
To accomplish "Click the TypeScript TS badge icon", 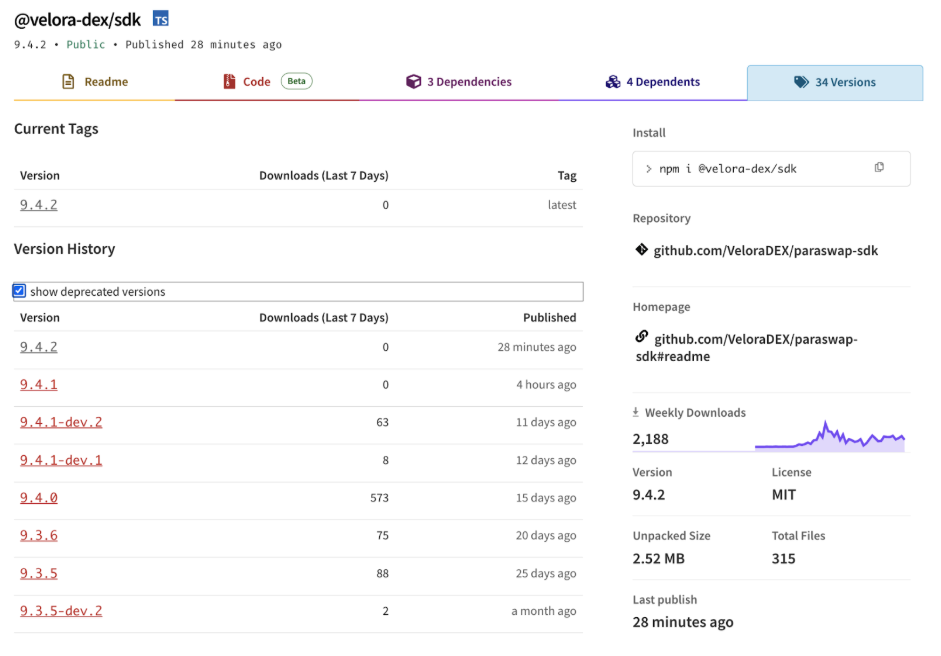I will (x=161, y=19).
